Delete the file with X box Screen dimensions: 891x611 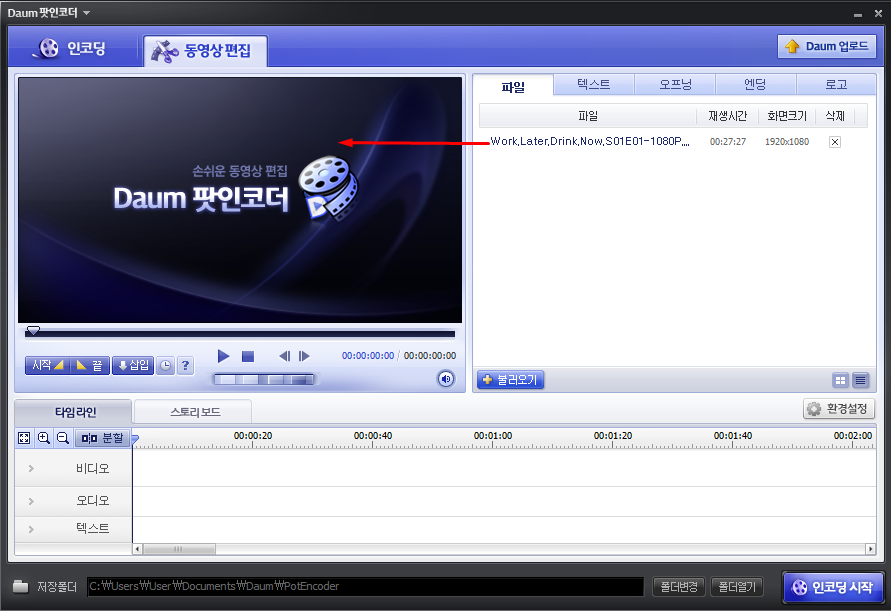coord(835,142)
